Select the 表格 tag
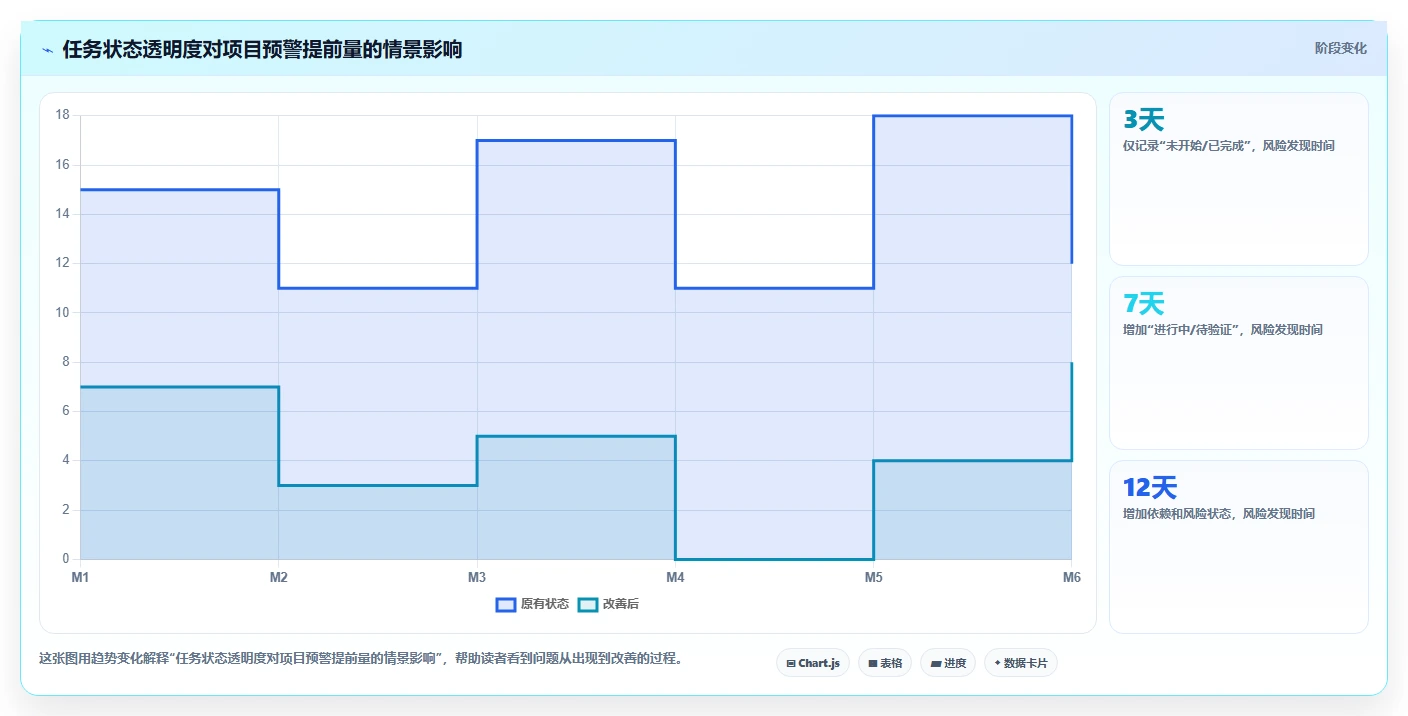The image size is (1408, 716). tap(885, 663)
